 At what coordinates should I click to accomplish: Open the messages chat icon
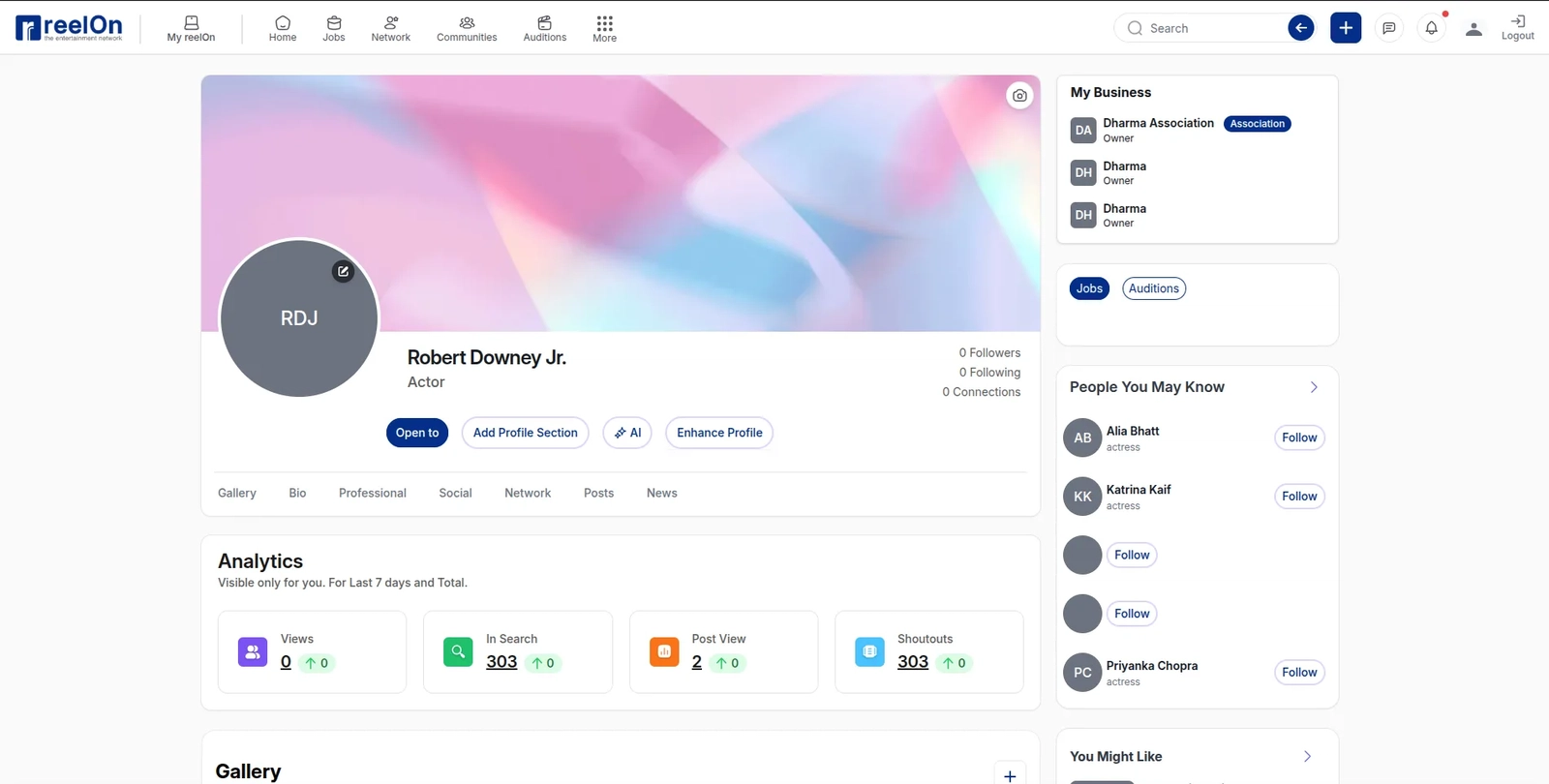click(1388, 28)
